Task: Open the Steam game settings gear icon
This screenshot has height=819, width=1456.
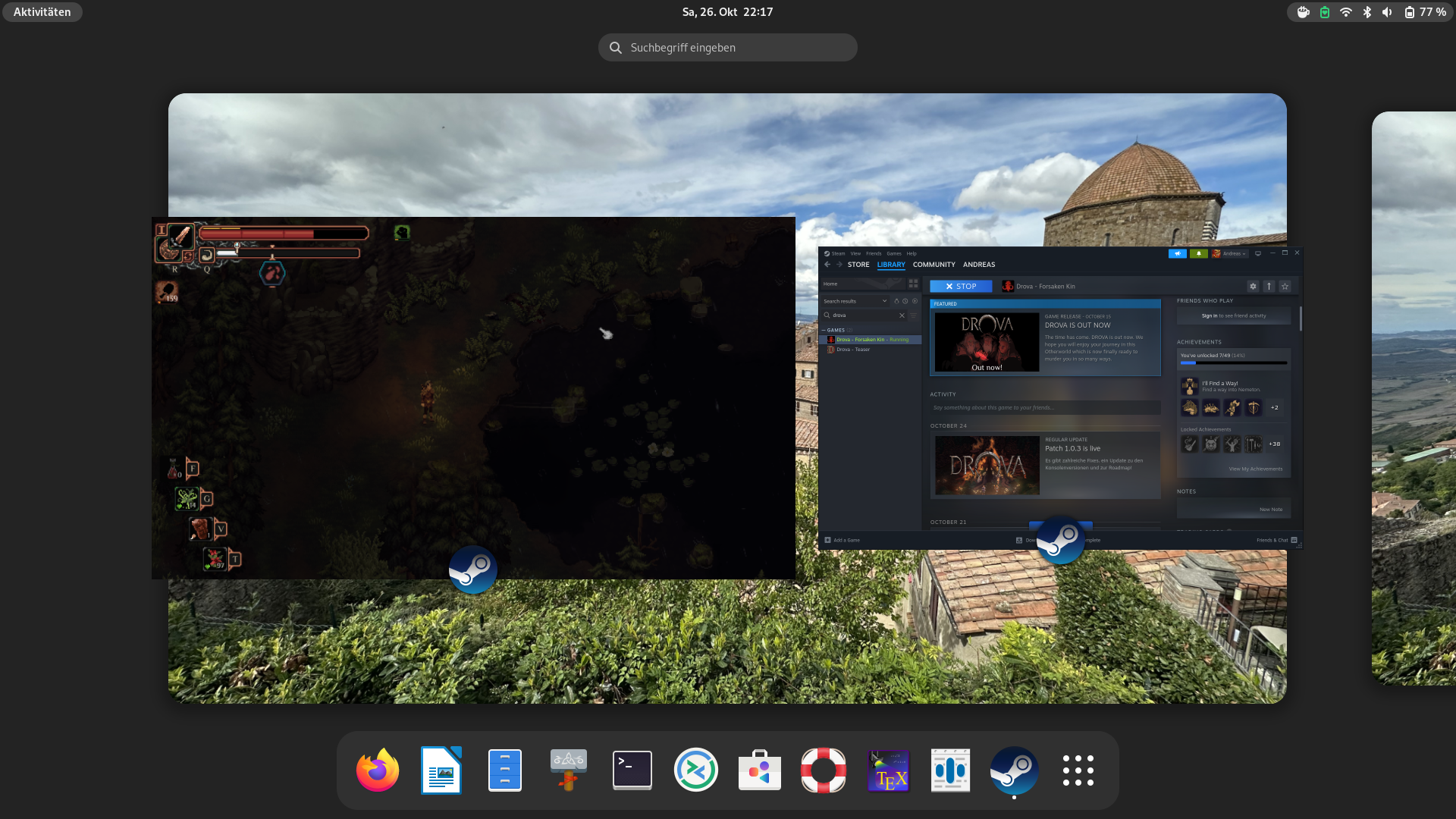Action: 1253,286
